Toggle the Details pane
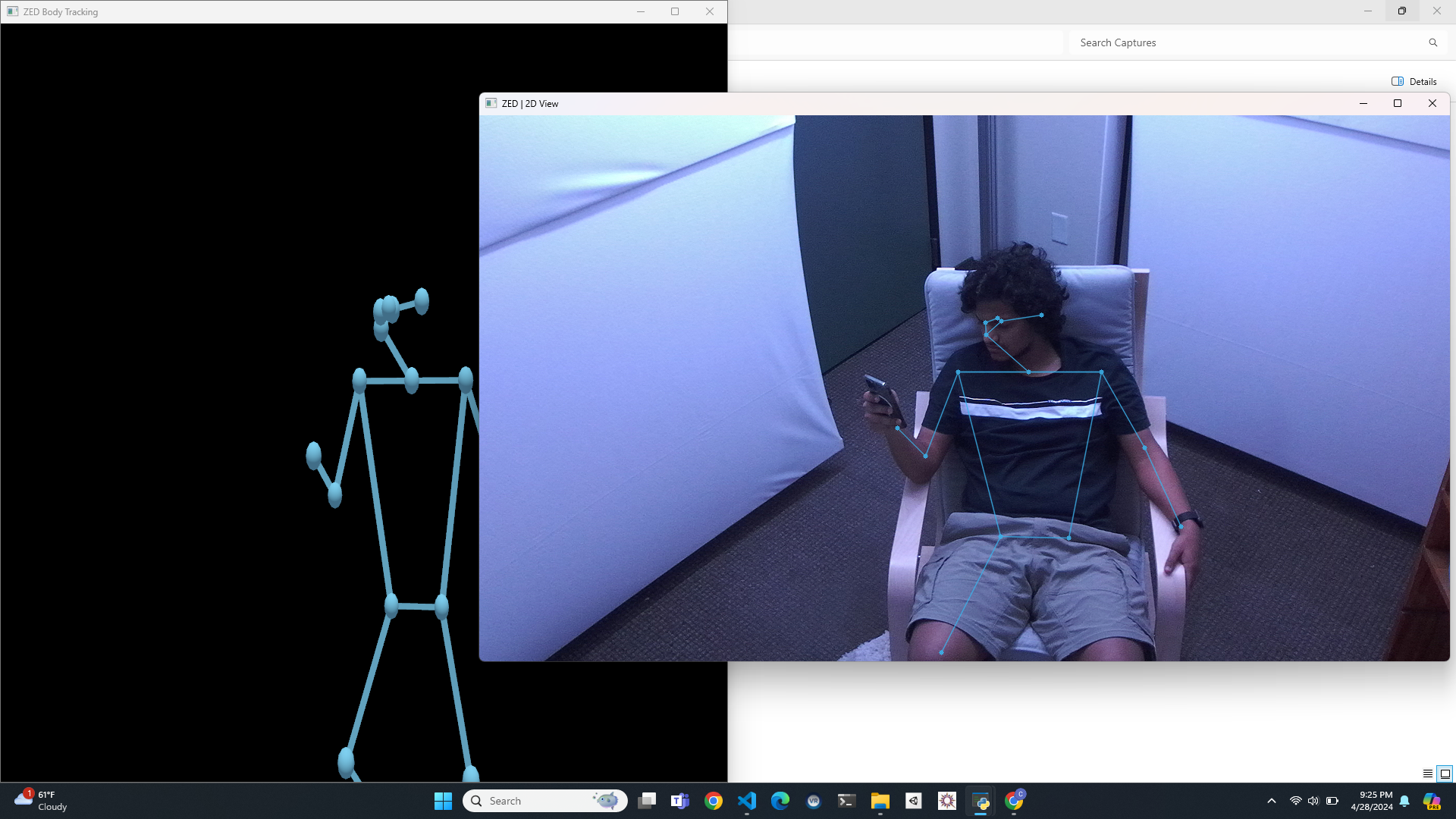1456x819 pixels. pos(1414,82)
